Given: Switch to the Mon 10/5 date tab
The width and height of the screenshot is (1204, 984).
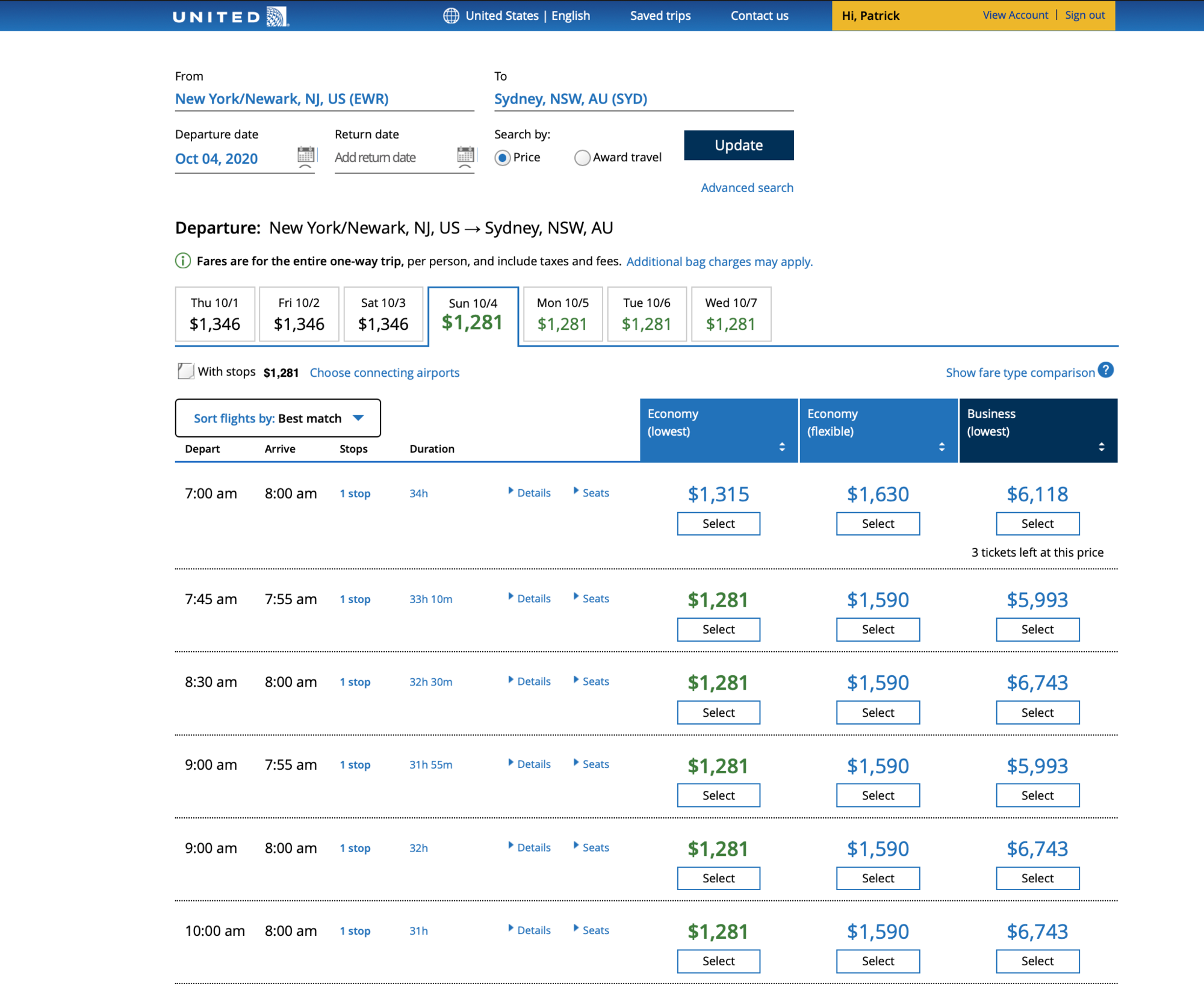Looking at the screenshot, I should (x=562, y=314).
